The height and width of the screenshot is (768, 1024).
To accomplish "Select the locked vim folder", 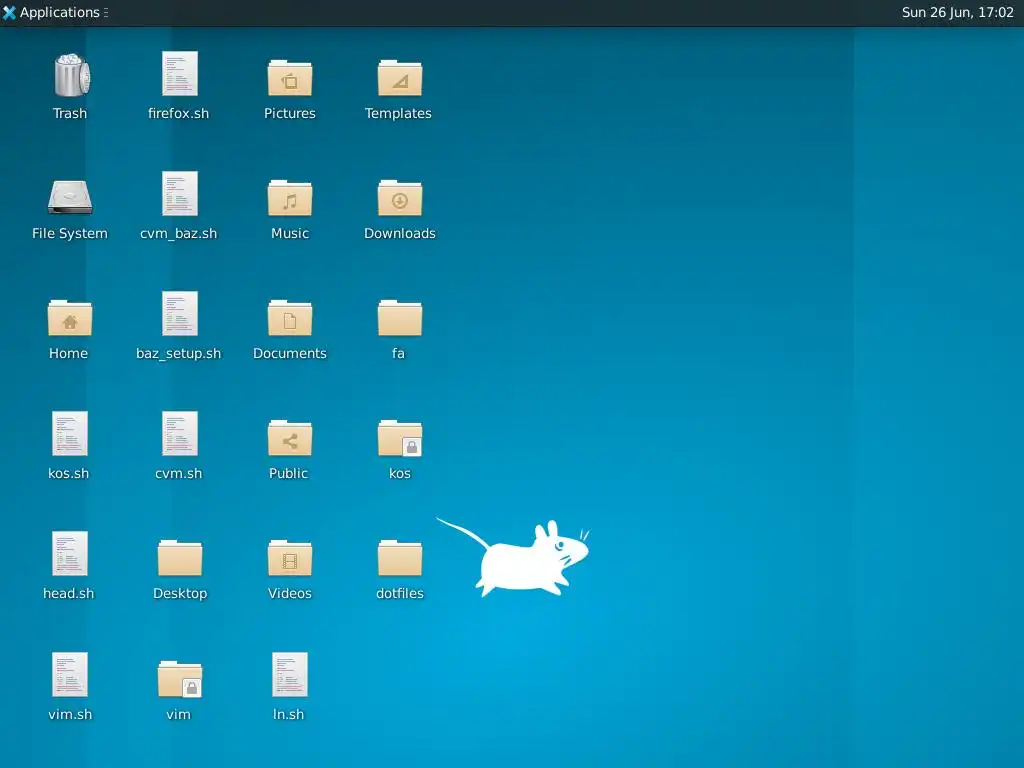I will (180, 679).
